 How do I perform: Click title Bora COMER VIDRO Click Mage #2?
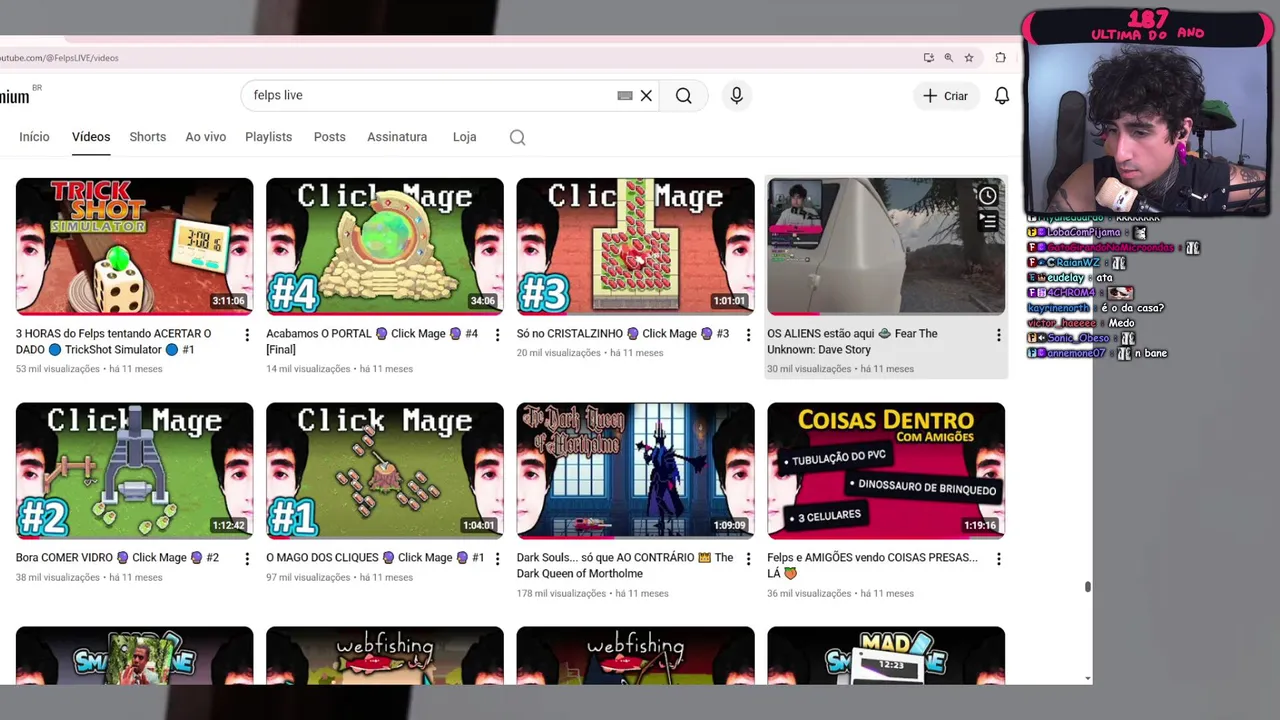[x=117, y=558]
